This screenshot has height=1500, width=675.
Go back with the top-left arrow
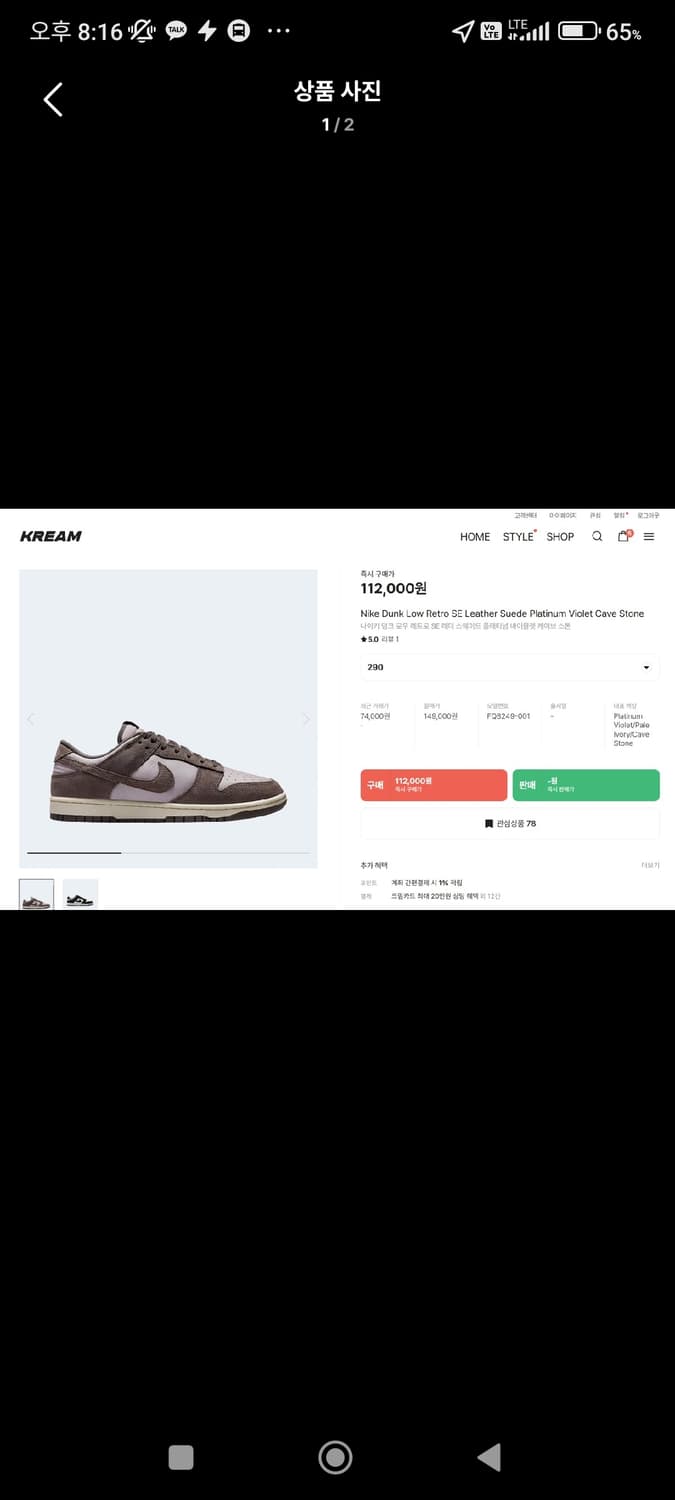coord(53,99)
